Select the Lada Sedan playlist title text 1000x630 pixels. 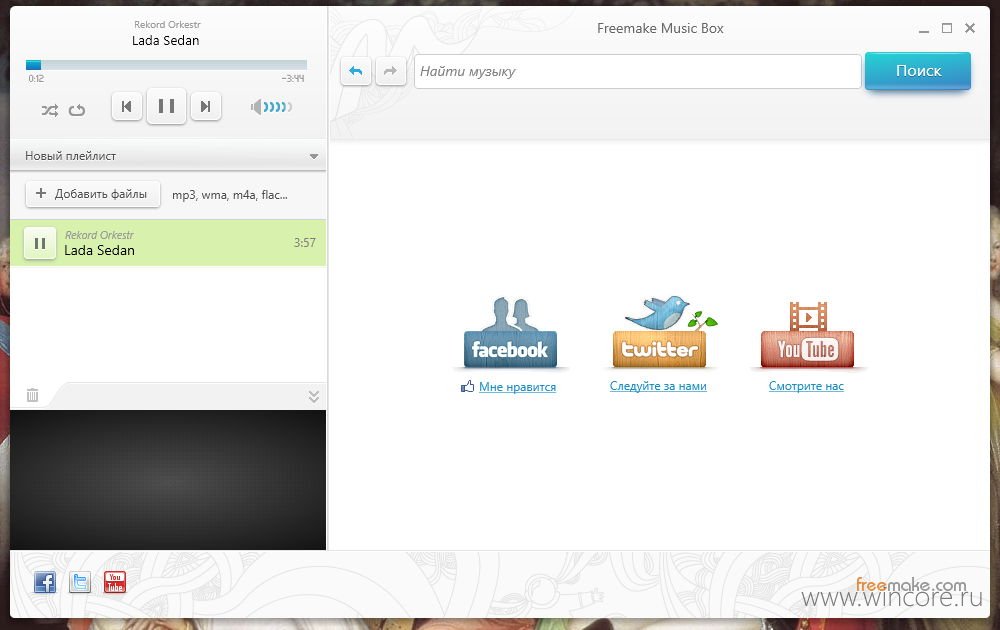point(99,251)
